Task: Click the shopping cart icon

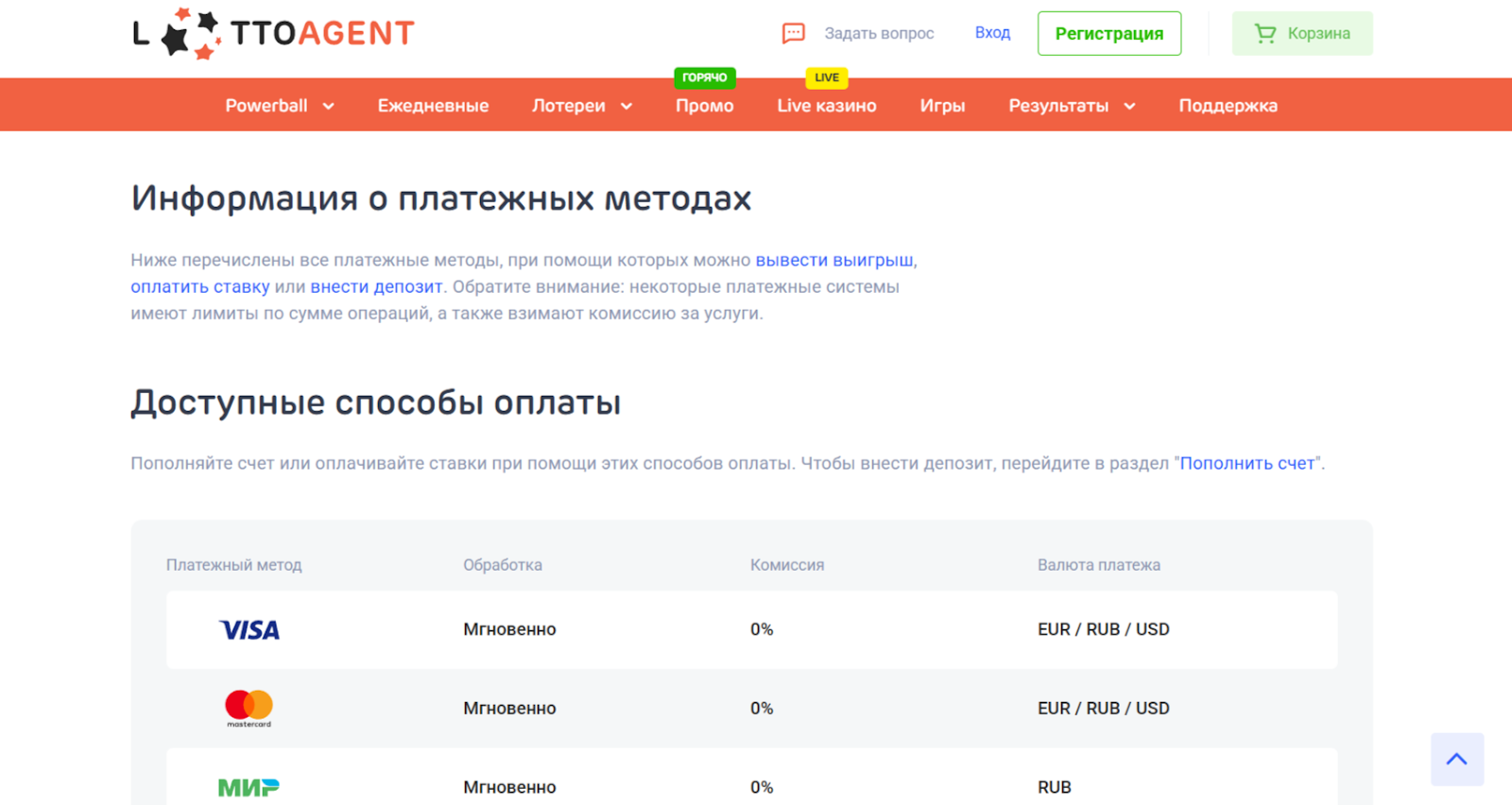Action: (x=1264, y=34)
